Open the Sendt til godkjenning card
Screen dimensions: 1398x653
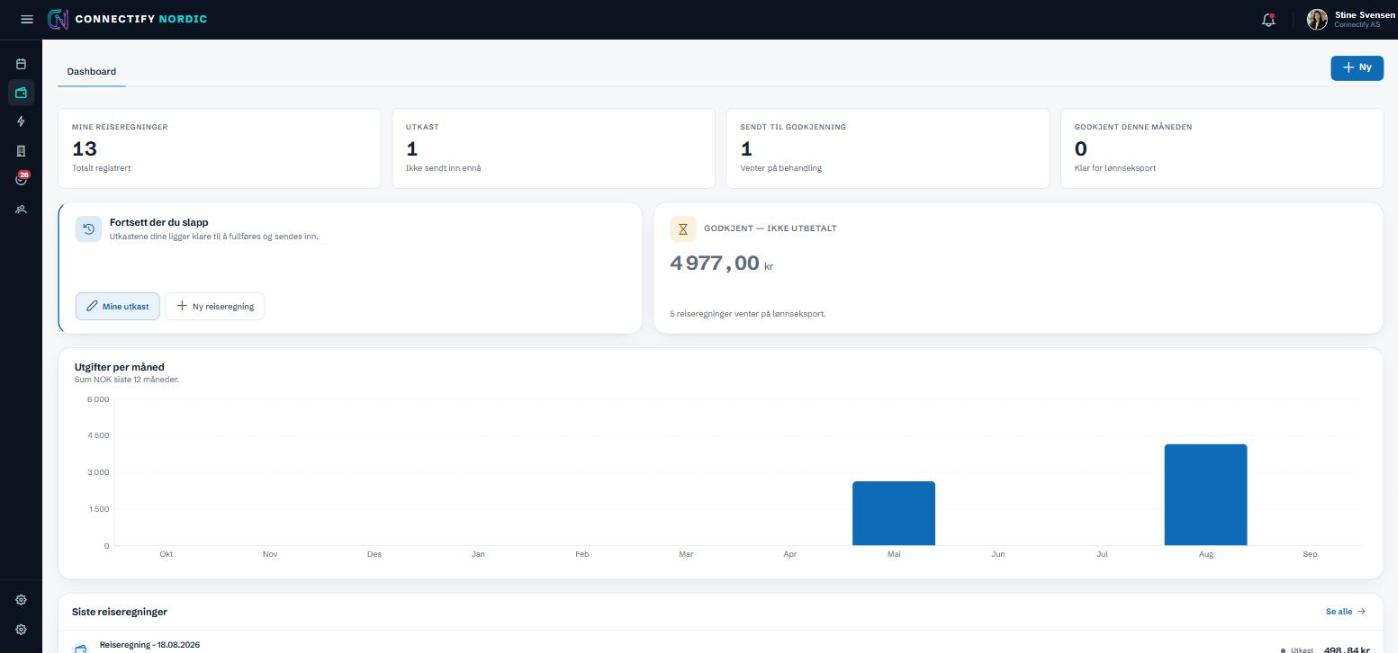[888, 148]
